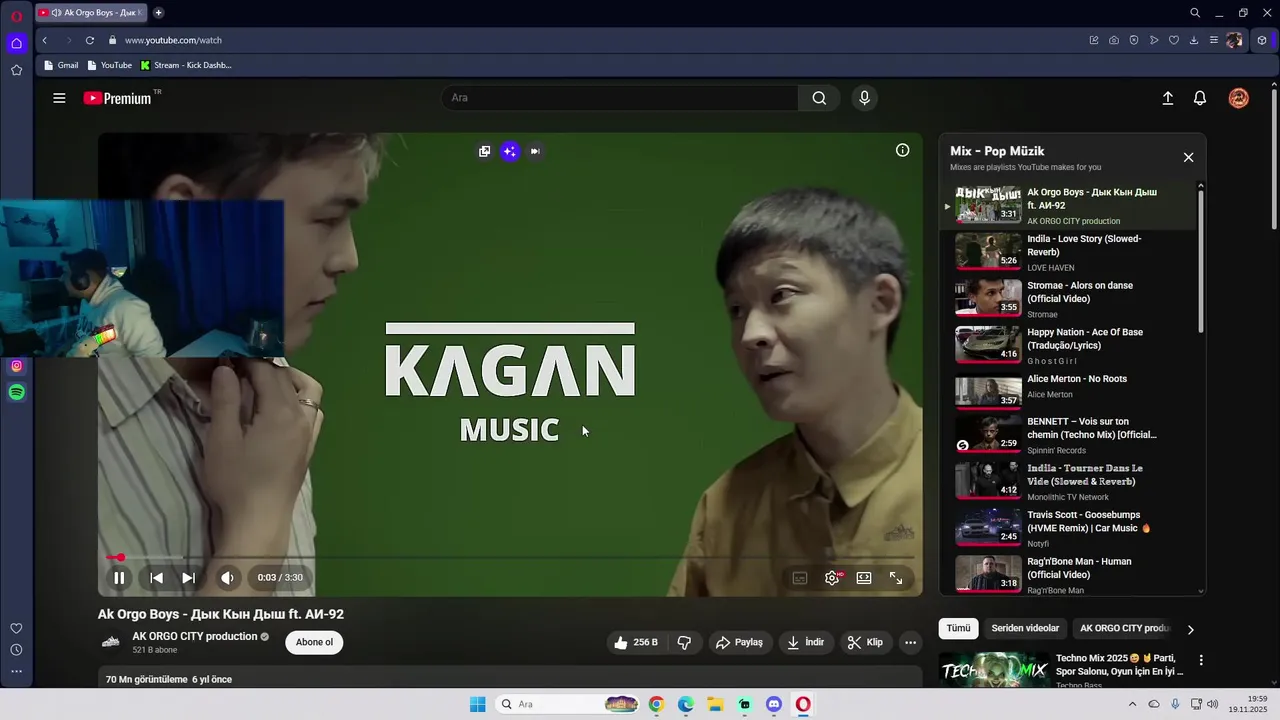Open the more actions three-dot menu
Image resolution: width=1280 pixels, height=720 pixels.
pos(910,642)
